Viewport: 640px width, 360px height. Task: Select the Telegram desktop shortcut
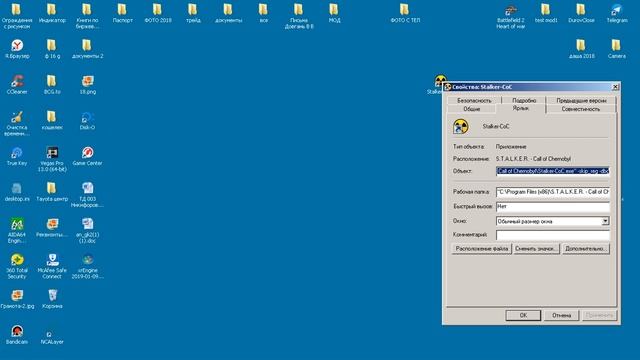click(x=617, y=13)
